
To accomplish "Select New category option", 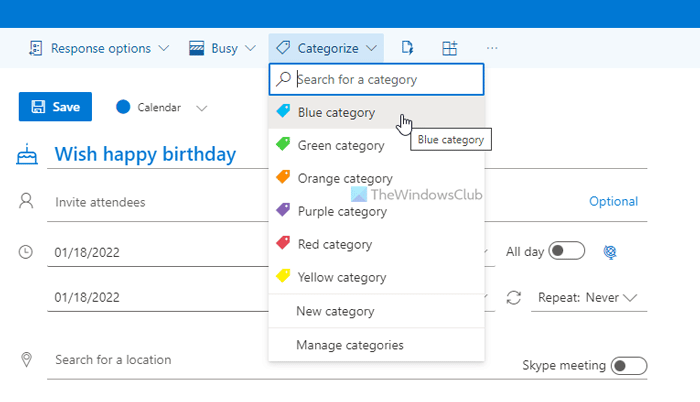I will [335, 311].
